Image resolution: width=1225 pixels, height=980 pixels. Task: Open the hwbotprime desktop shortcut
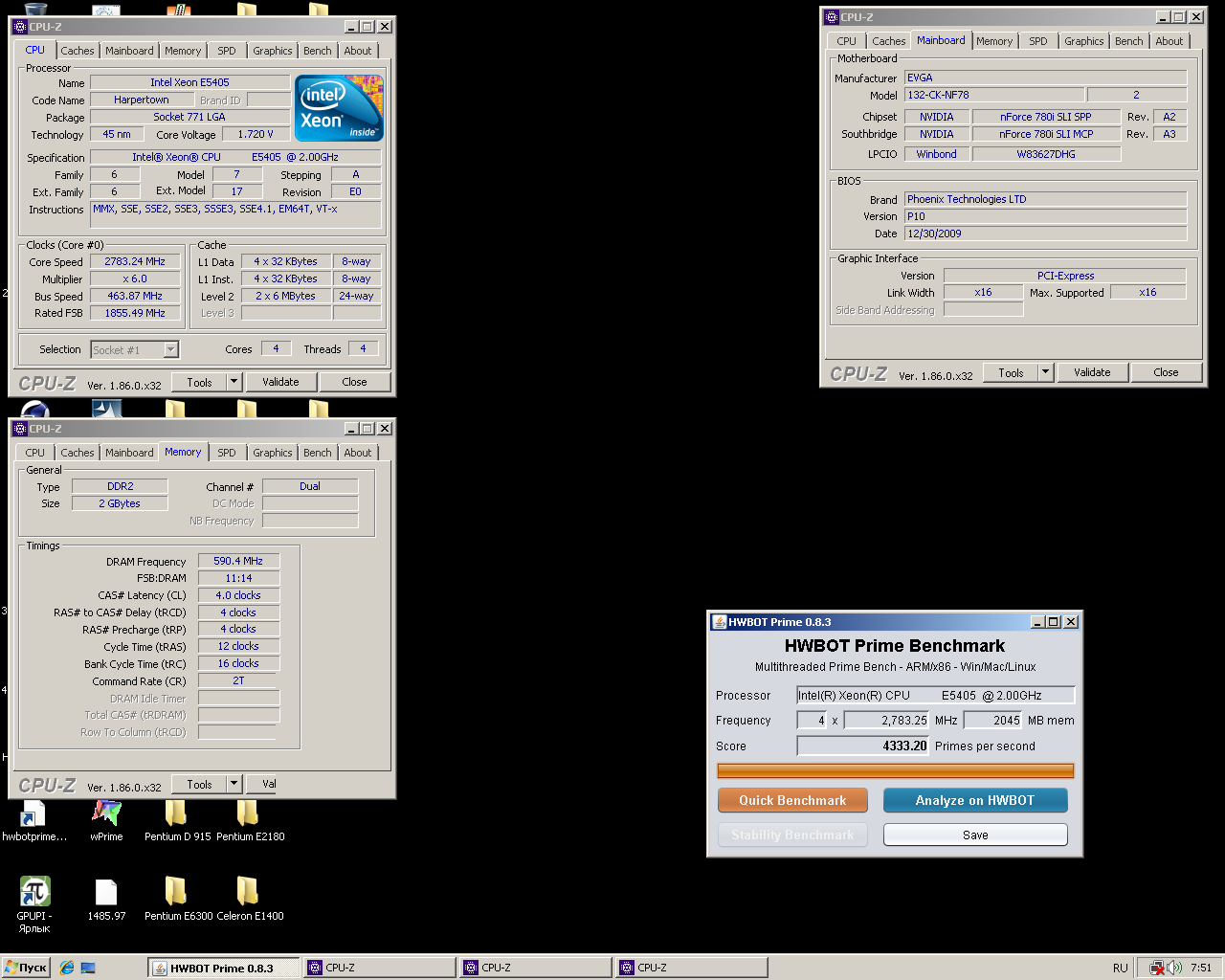click(x=34, y=821)
